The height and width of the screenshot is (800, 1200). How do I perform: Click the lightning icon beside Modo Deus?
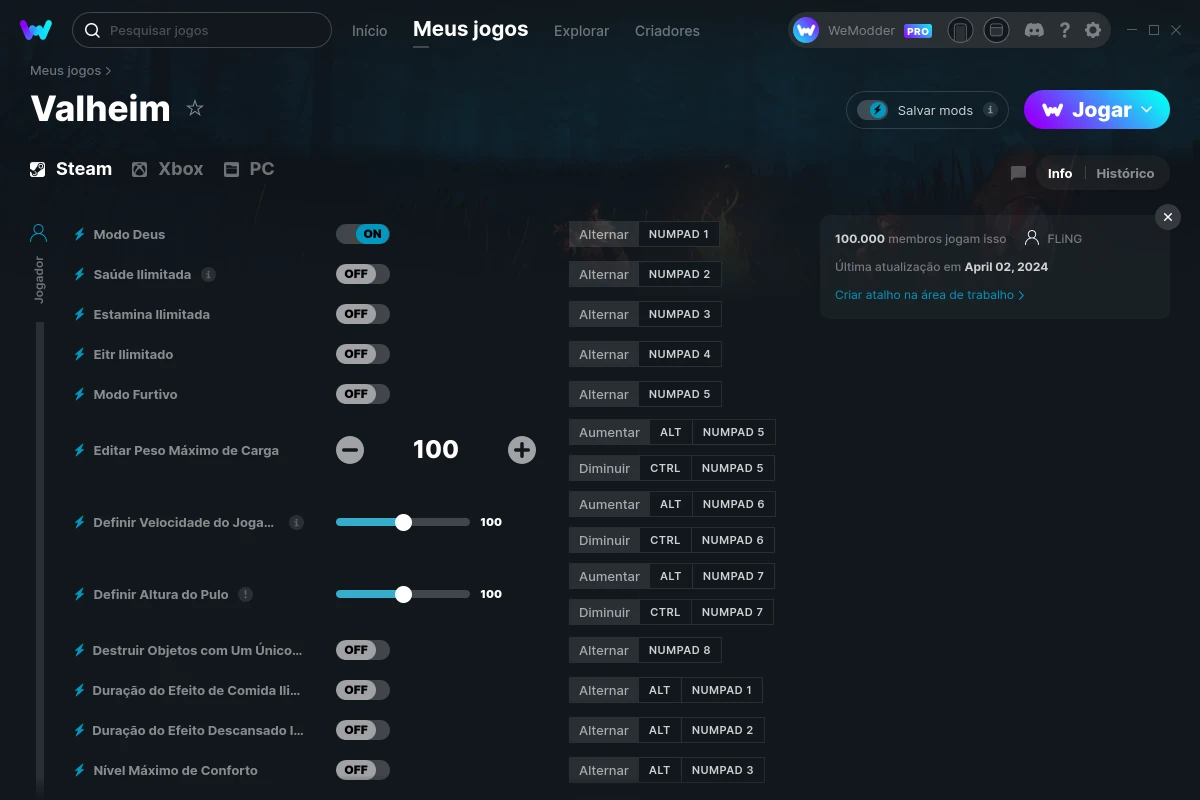pos(79,234)
